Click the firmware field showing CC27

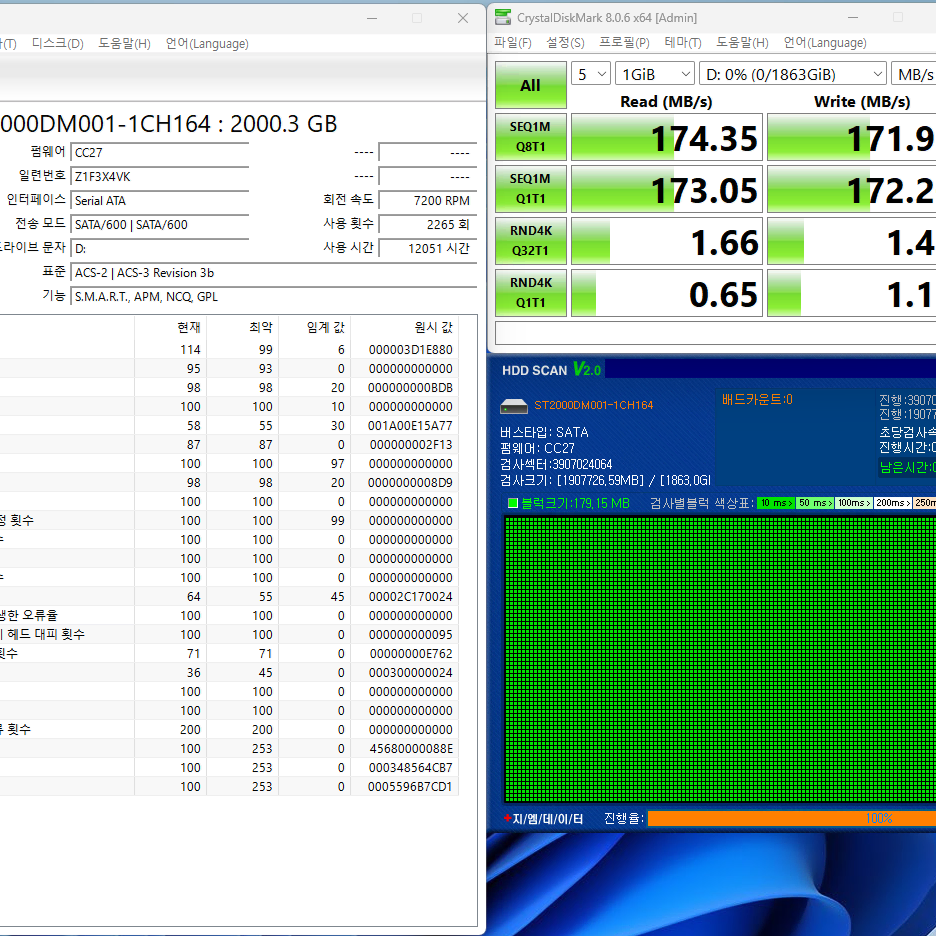coord(159,152)
